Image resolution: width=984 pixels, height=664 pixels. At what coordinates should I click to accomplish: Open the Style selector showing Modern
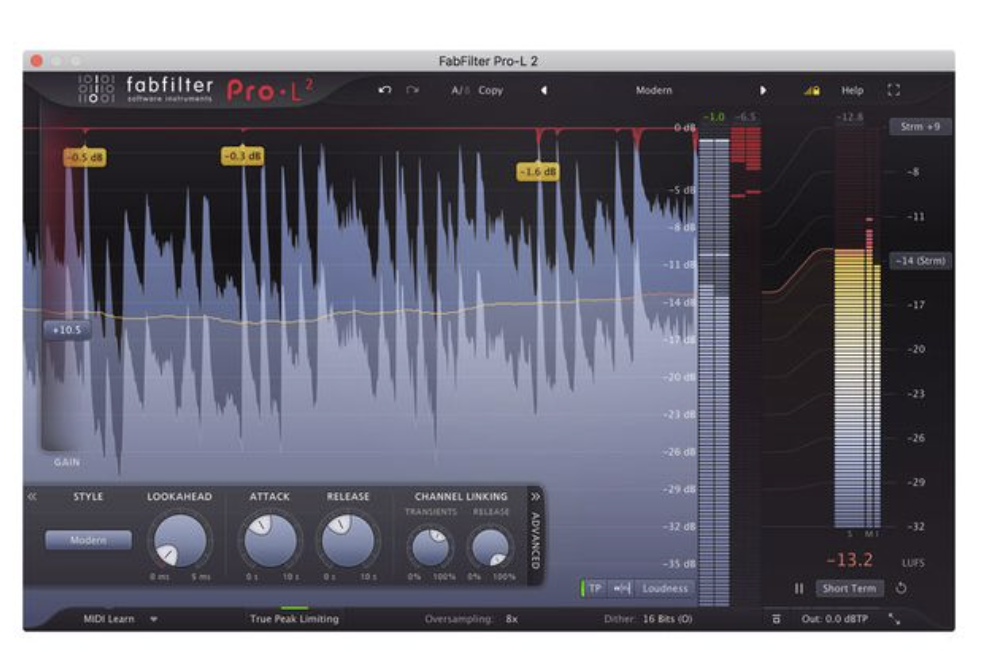click(88, 540)
